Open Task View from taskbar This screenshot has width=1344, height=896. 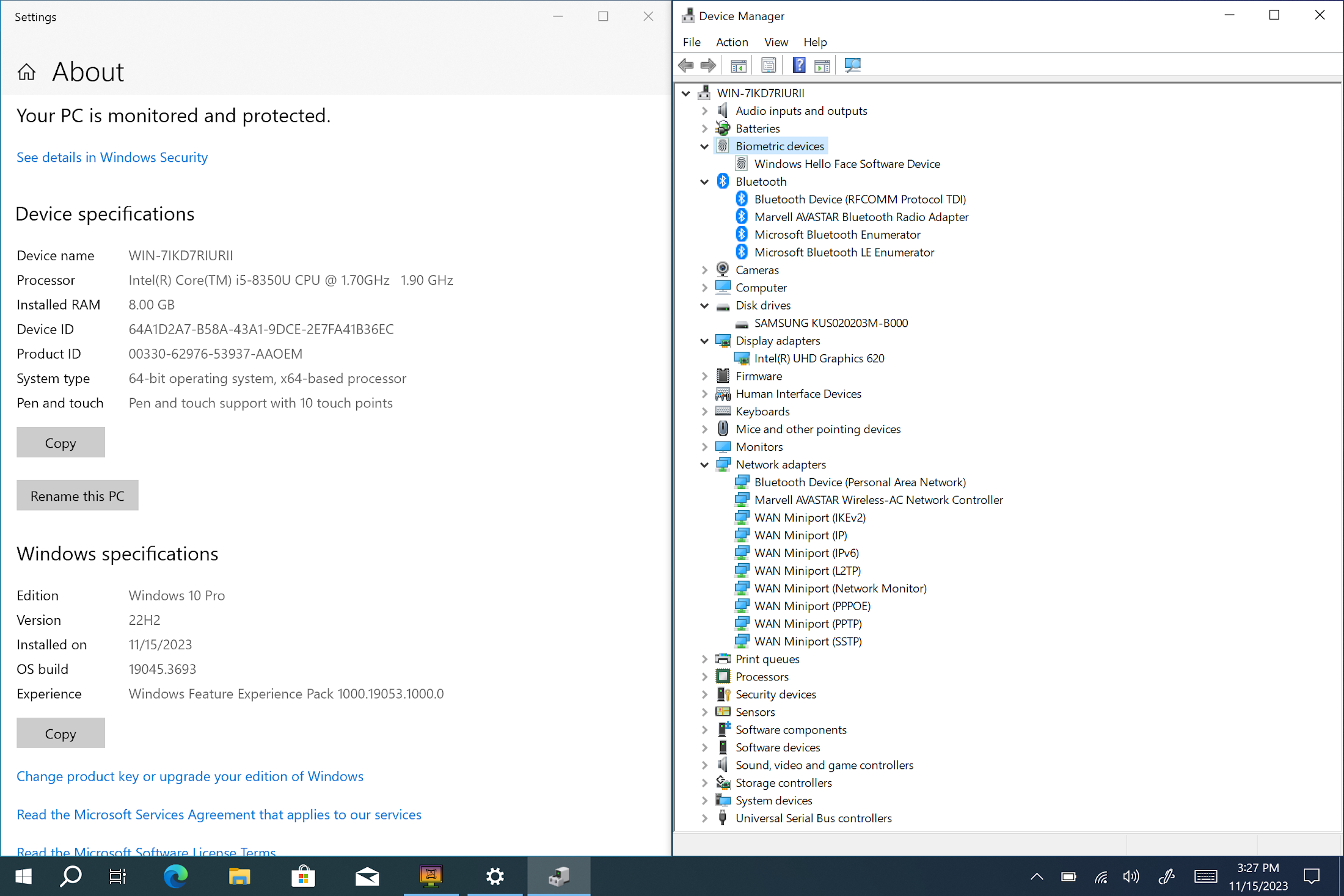pos(117,877)
